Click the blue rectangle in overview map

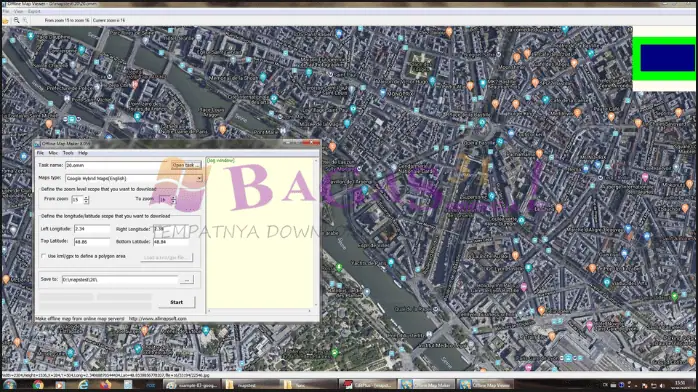[667, 58]
